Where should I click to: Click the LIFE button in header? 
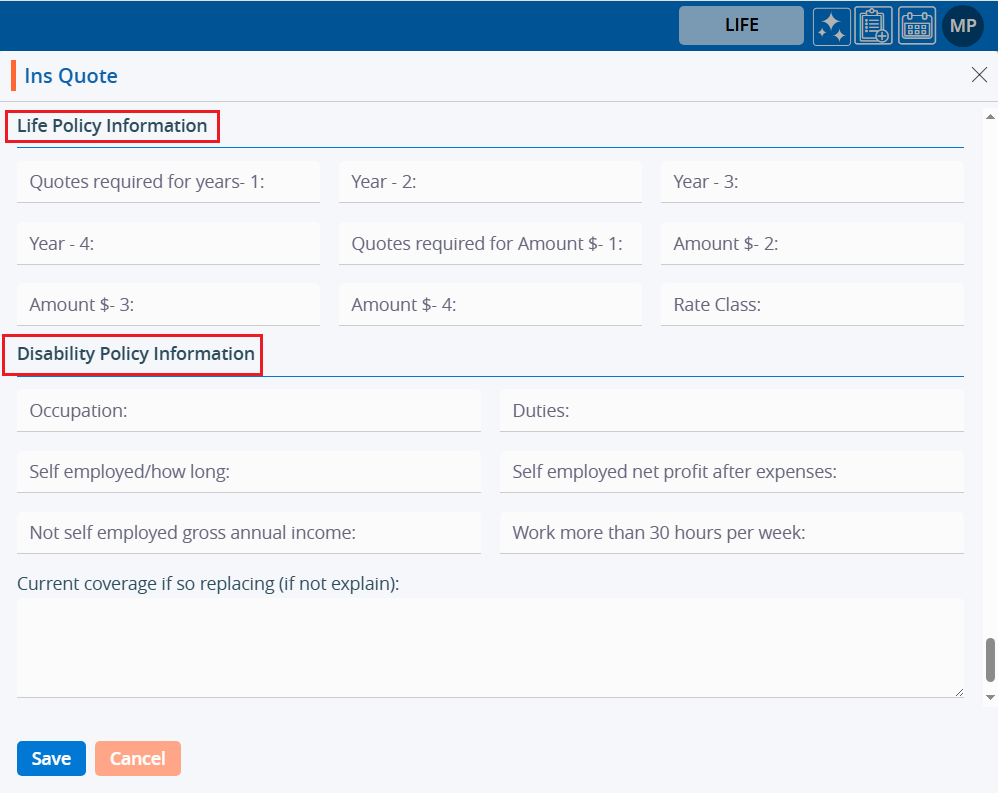click(x=741, y=26)
